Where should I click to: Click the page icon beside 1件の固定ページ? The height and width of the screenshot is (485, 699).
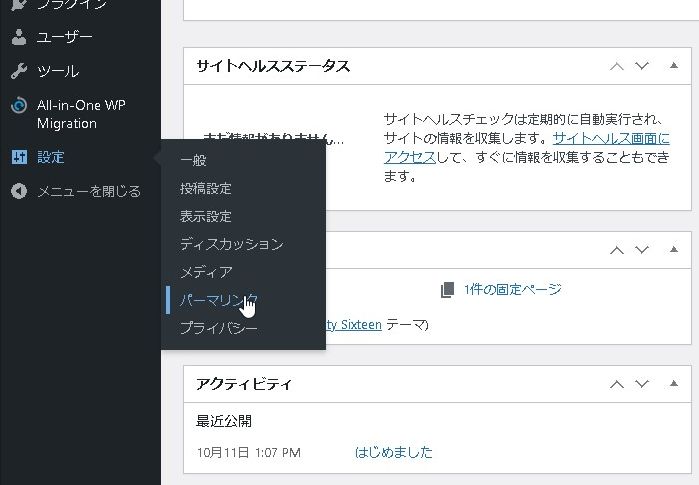(x=447, y=290)
